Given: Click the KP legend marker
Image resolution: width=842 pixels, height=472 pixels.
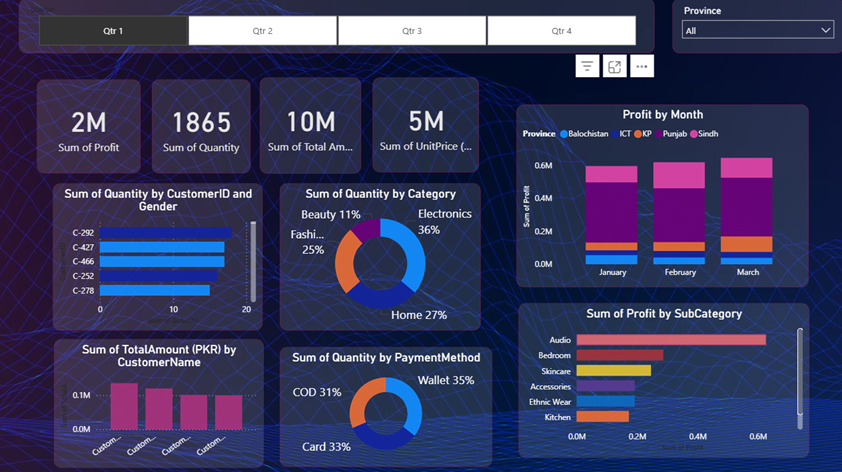Looking at the screenshot, I should [637, 134].
